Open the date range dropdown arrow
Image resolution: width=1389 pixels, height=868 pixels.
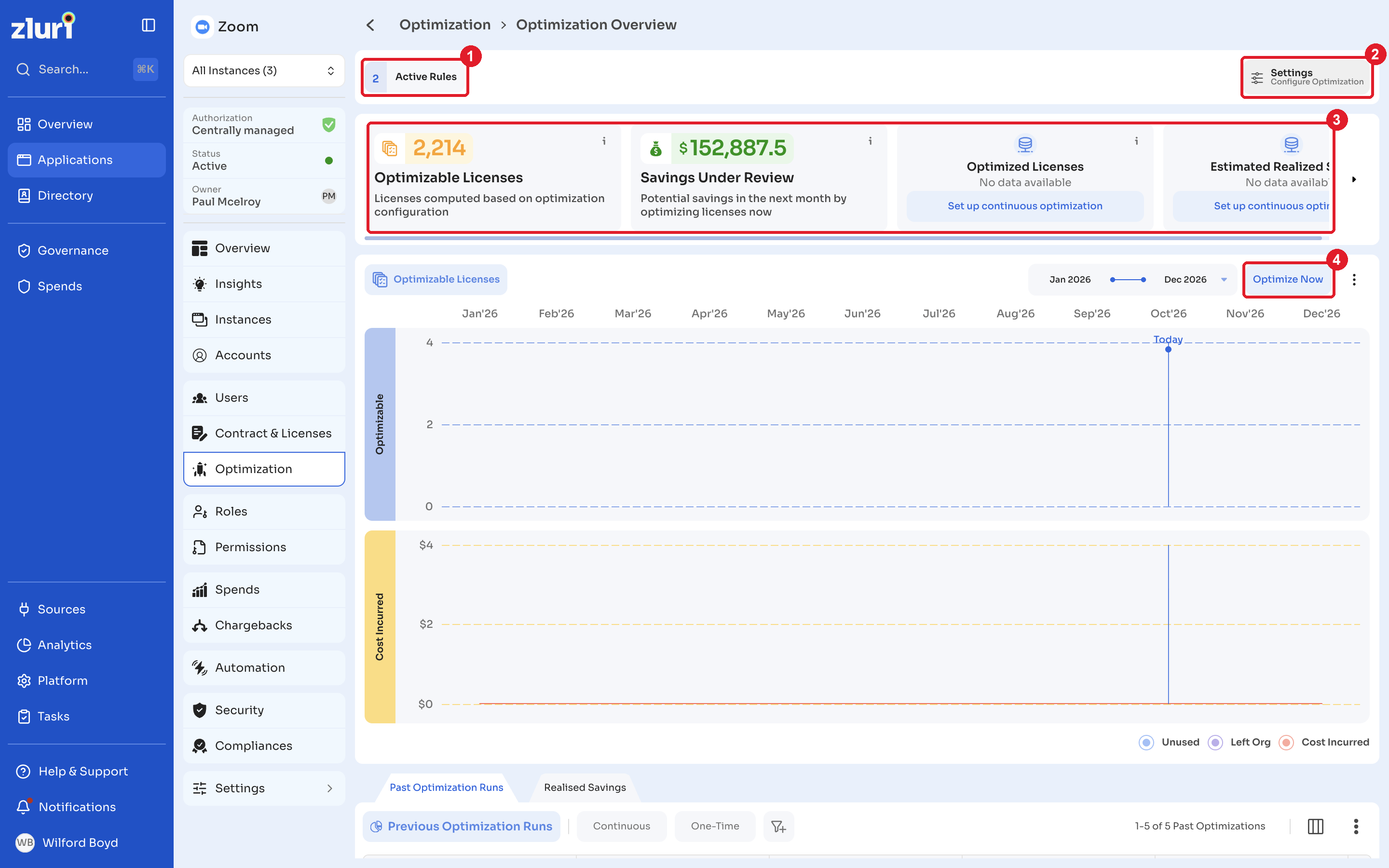pos(1224,280)
